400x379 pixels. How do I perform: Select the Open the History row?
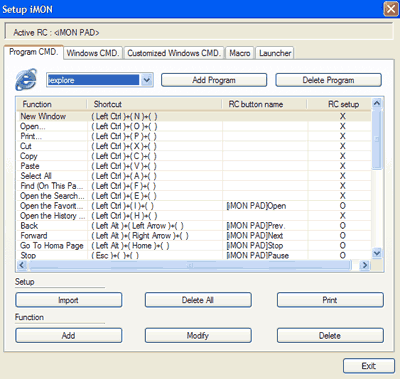coord(194,216)
